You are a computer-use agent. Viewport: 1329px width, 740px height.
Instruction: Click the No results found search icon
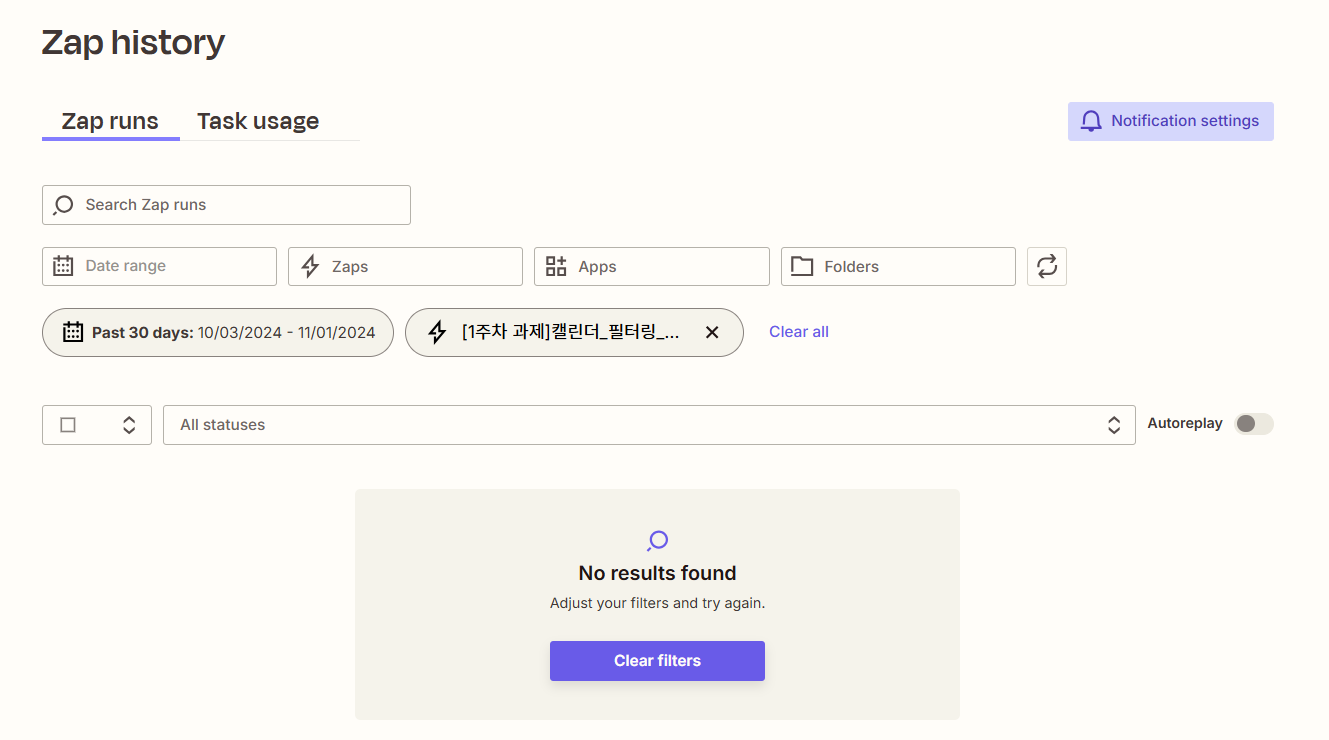(x=657, y=541)
